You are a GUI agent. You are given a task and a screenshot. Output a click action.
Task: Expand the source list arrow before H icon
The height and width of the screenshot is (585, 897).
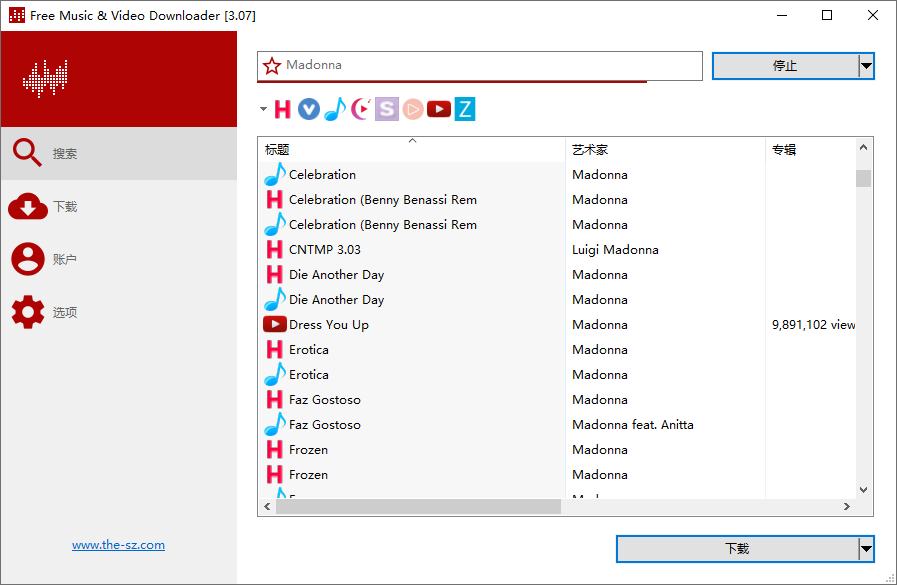(263, 109)
